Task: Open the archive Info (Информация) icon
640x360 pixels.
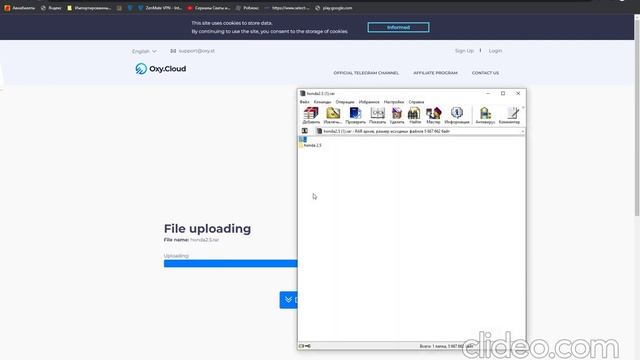Action: pyautogui.click(x=457, y=116)
